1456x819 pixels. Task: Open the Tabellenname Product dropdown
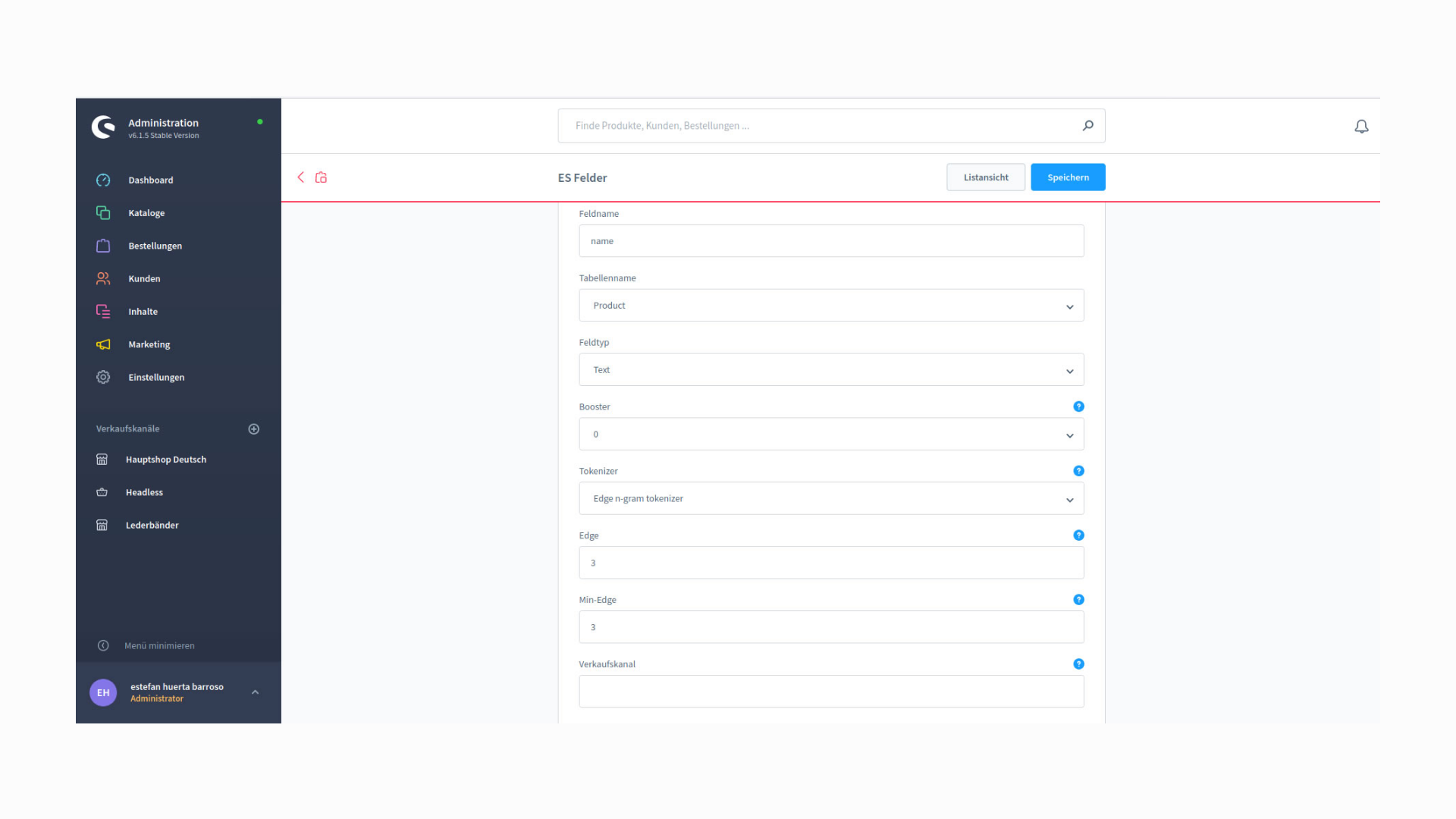[x=830, y=306]
